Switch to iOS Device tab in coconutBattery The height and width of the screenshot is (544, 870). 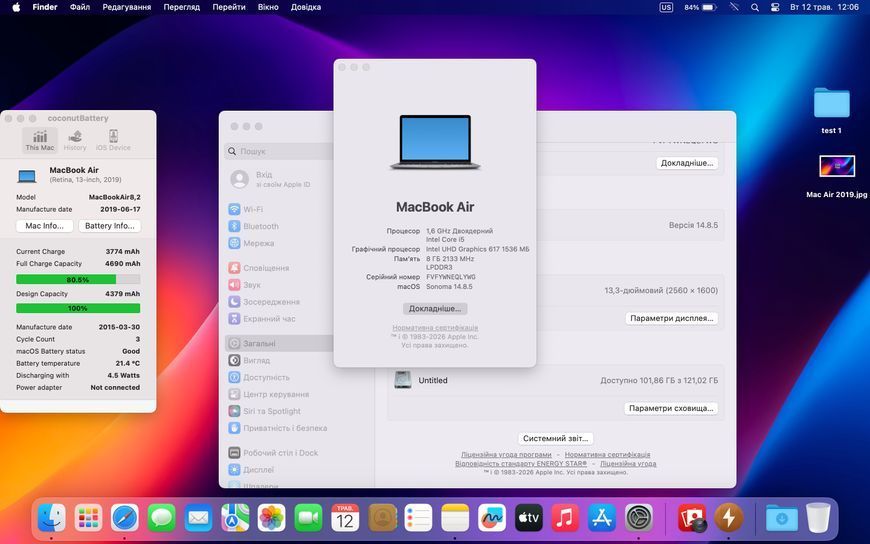(x=113, y=140)
